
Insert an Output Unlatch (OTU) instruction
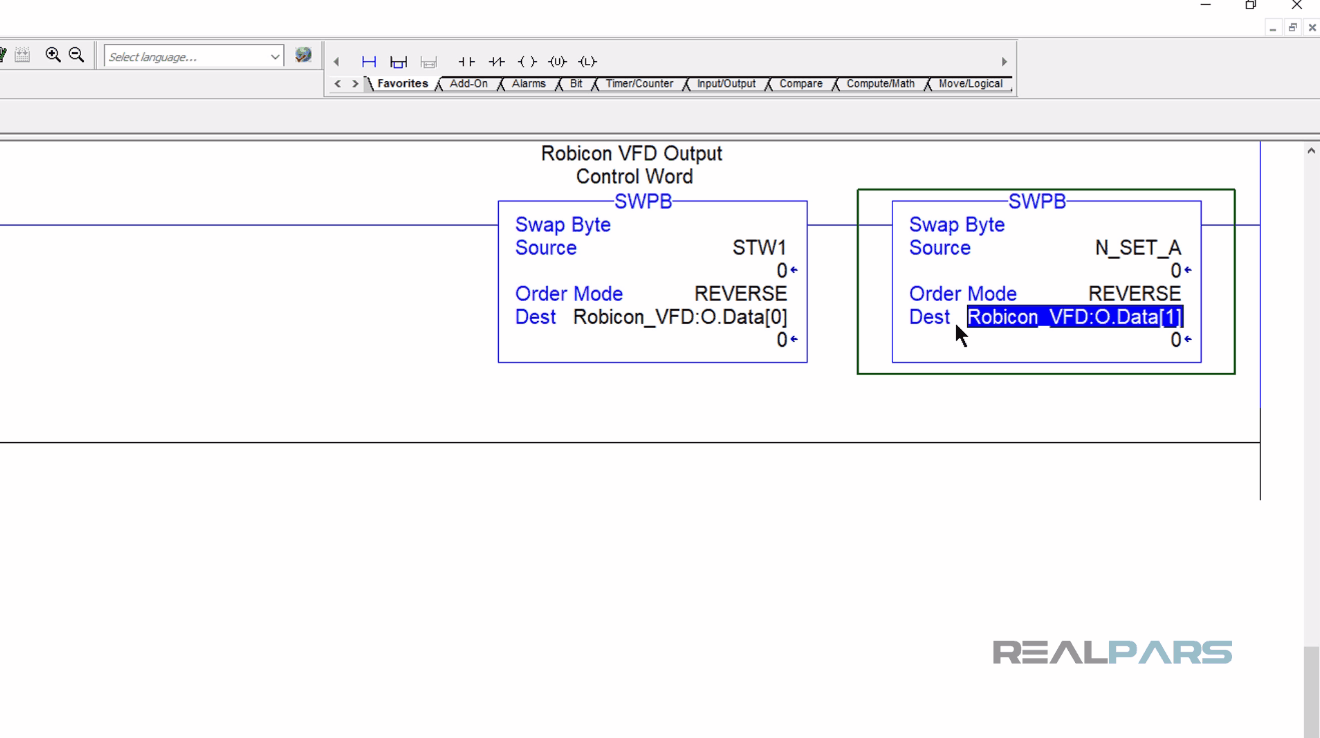click(556, 61)
